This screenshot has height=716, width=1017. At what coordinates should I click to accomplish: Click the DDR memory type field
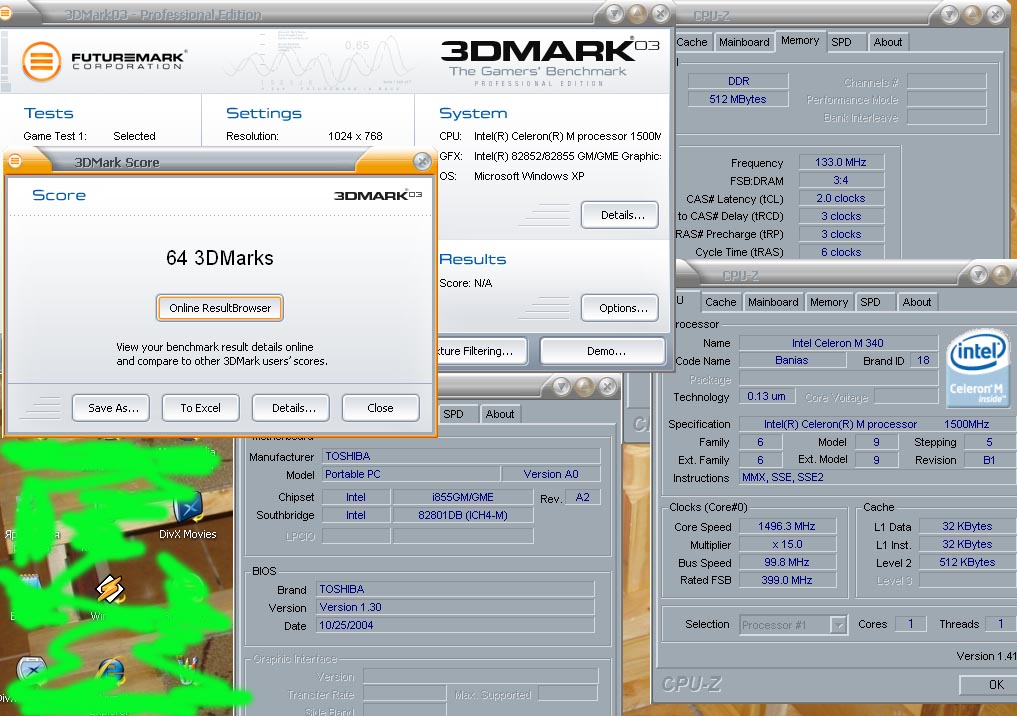coord(738,81)
